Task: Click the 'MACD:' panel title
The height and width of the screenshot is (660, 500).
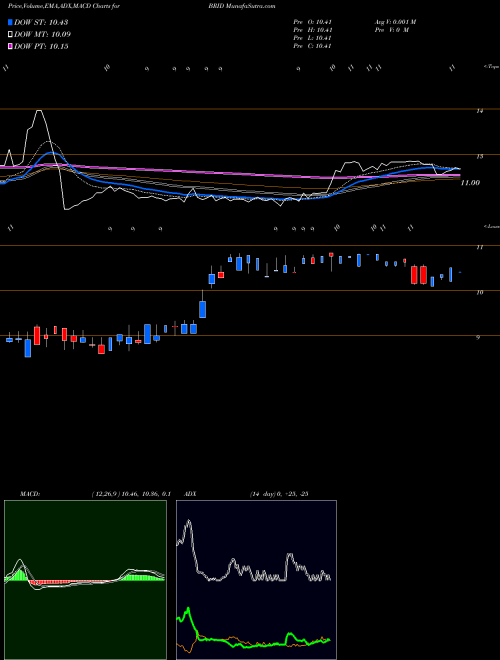Action: point(30,494)
